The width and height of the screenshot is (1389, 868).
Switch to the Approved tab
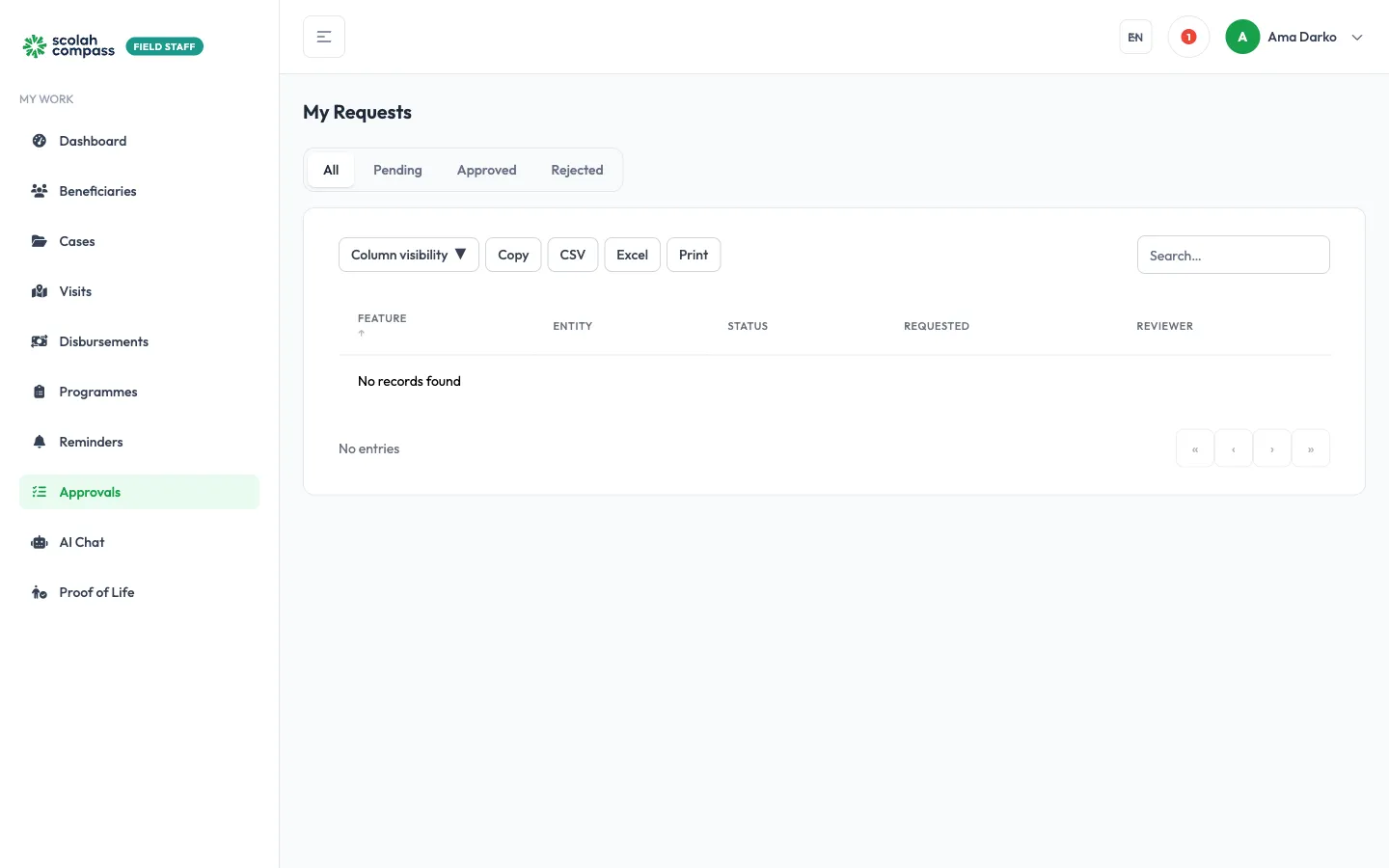(486, 170)
